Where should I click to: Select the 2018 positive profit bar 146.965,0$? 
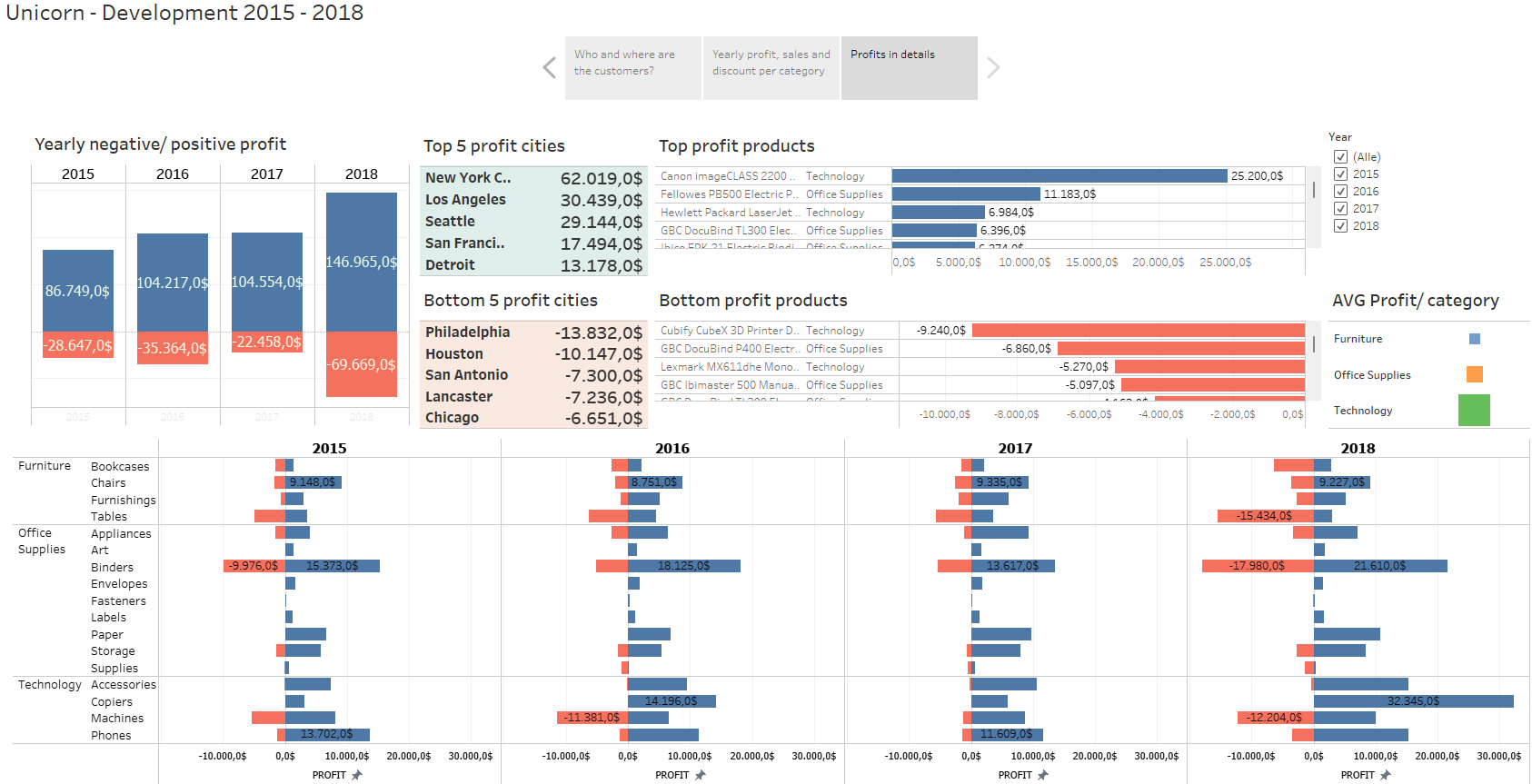click(362, 262)
